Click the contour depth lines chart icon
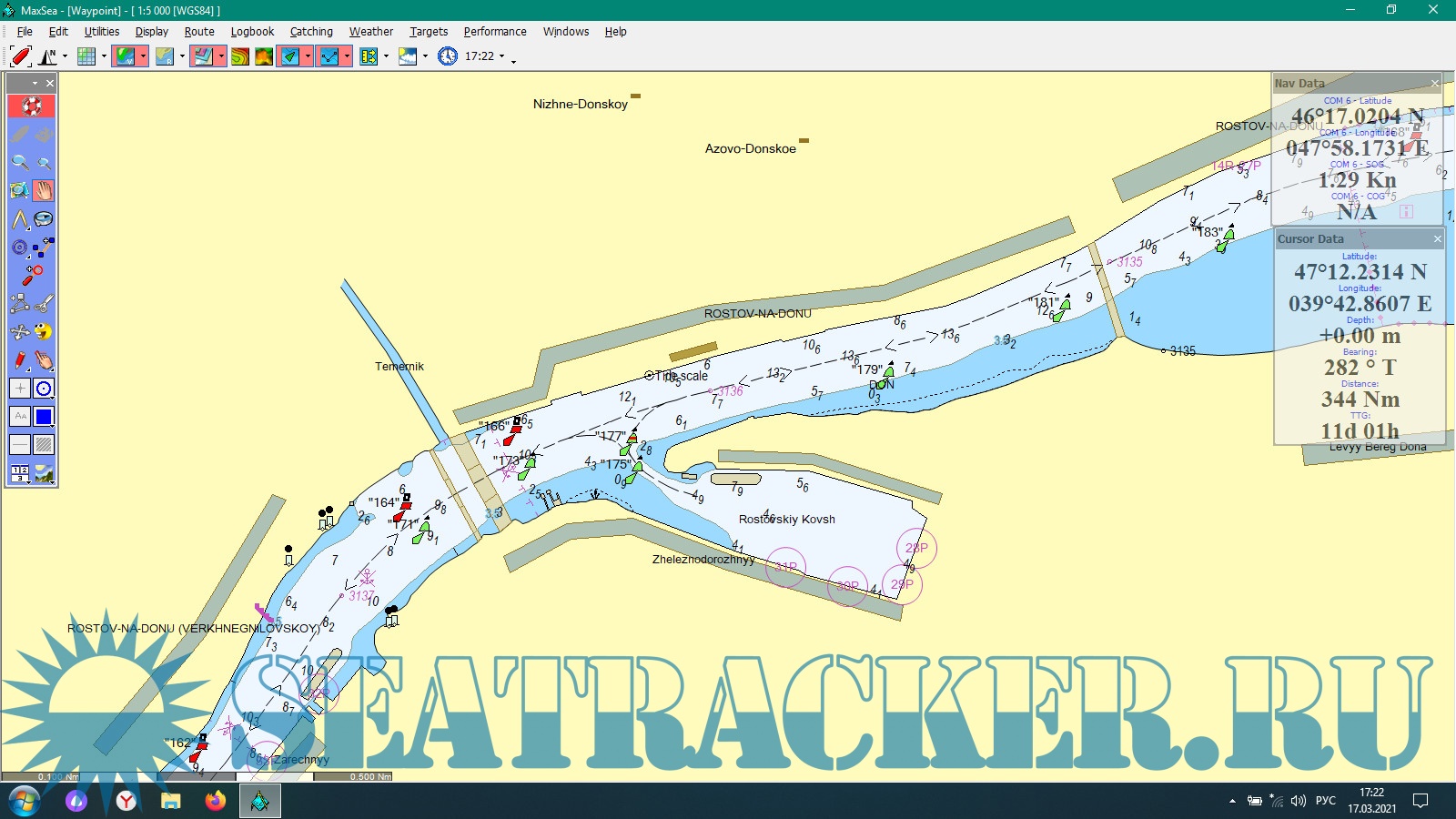The width and height of the screenshot is (1456, 819). click(x=239, y=56)
